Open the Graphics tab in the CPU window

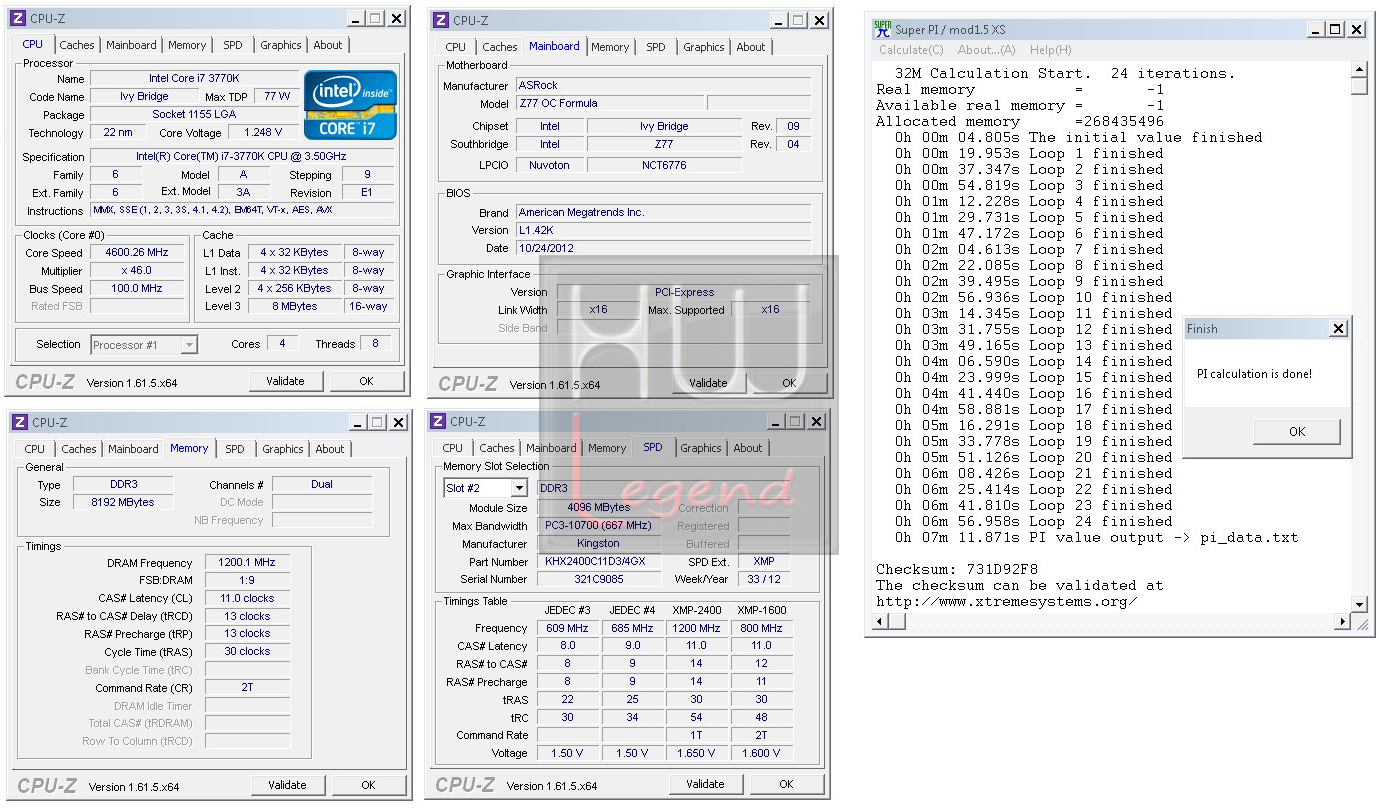(x=281, y=45)
